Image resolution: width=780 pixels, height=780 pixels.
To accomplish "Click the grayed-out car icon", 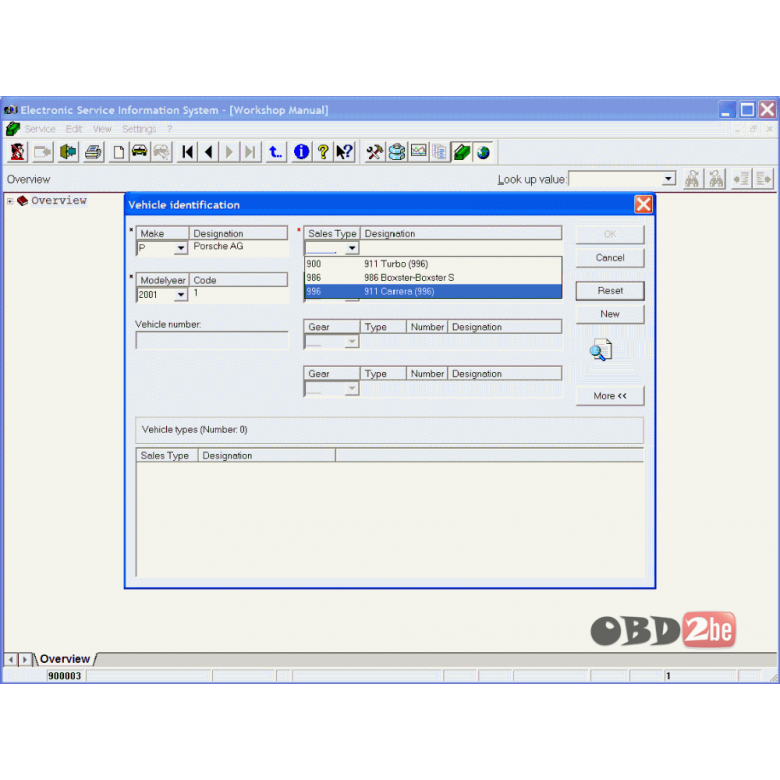I will (x=161, y=152).
